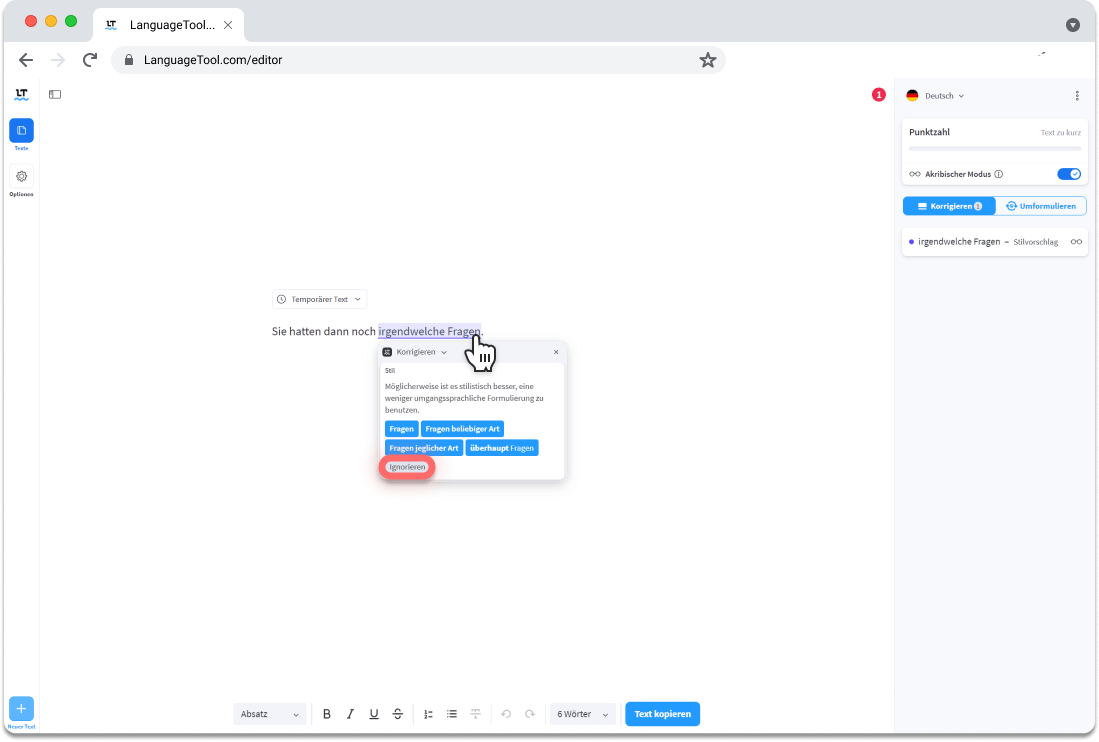Open the Deutsch language dropdown
1099x742 pixels.
pos(935,96)
